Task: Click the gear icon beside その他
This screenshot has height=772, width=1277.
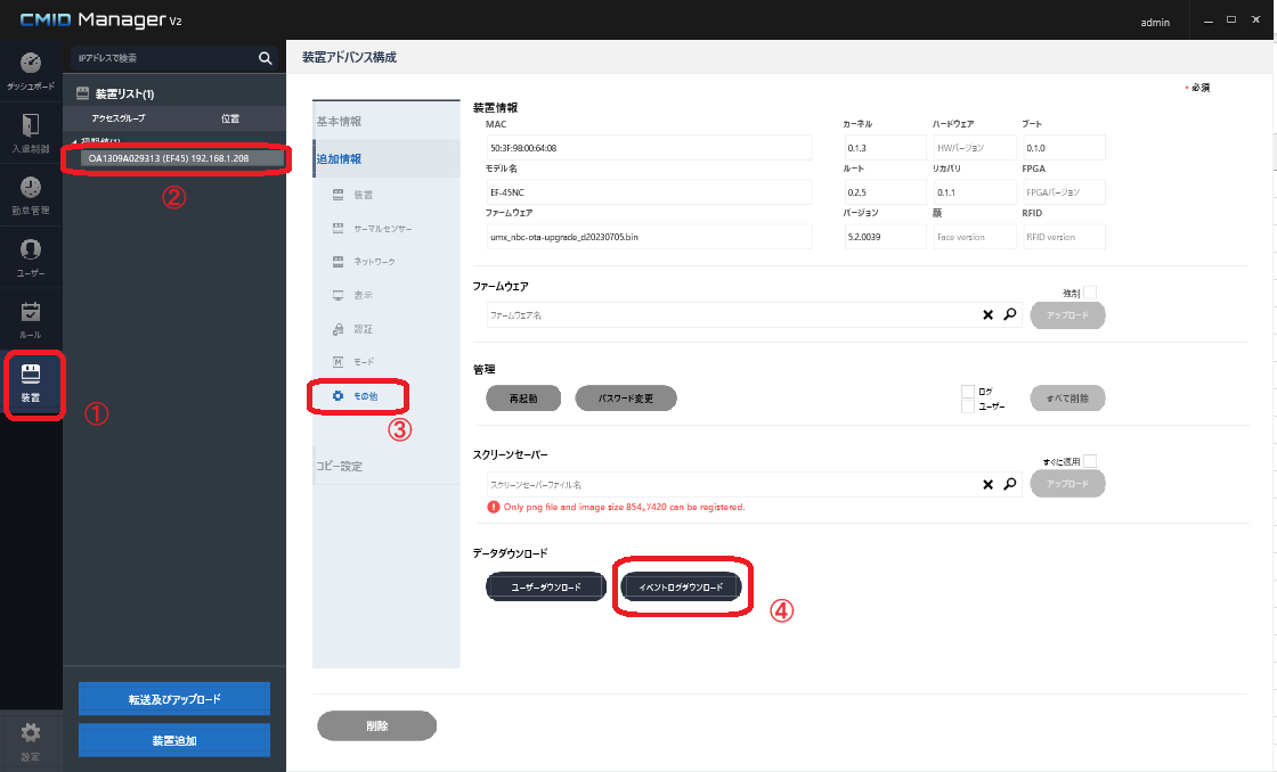Action: point(338,396)
